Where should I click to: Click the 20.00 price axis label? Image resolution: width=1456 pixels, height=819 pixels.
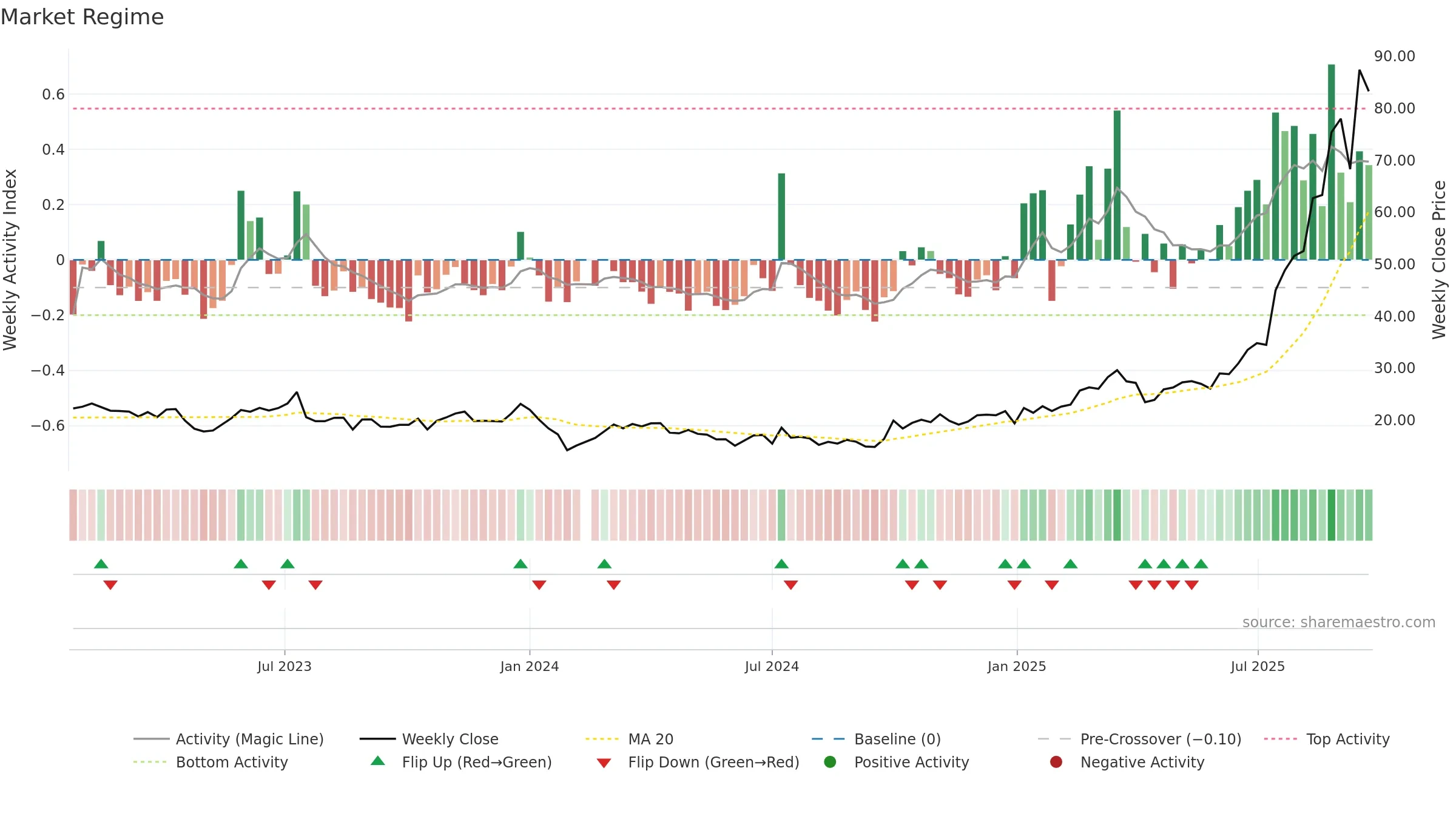click(x=1394, y=420)
